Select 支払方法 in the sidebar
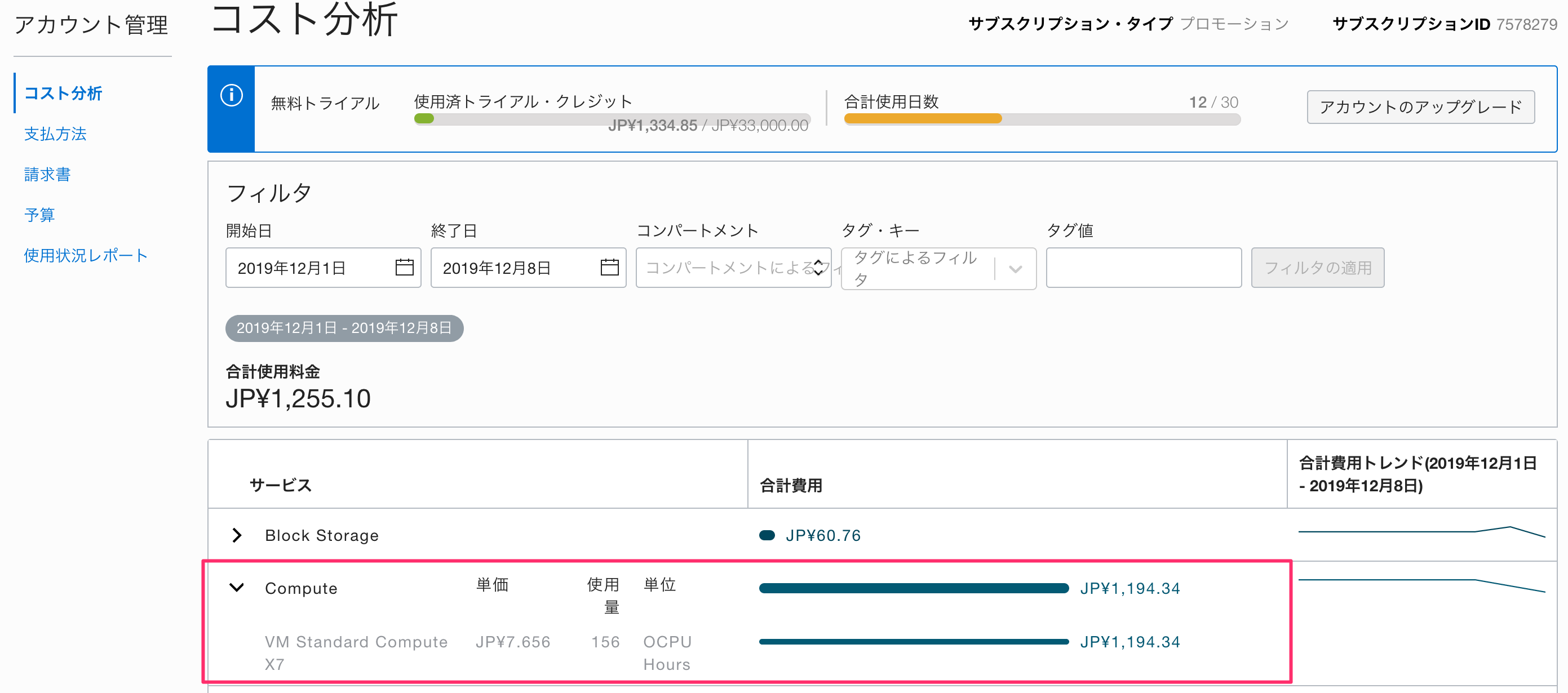 click(55, 134)
